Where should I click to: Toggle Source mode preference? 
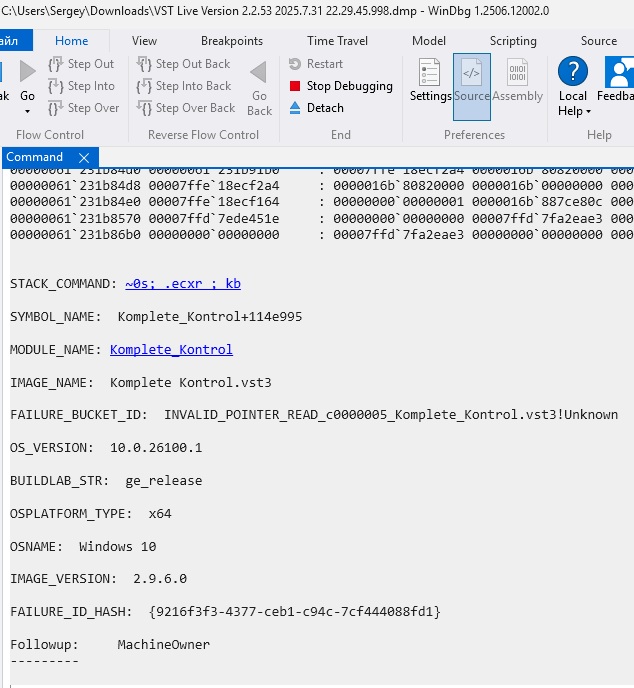click(x=472, y=87)
